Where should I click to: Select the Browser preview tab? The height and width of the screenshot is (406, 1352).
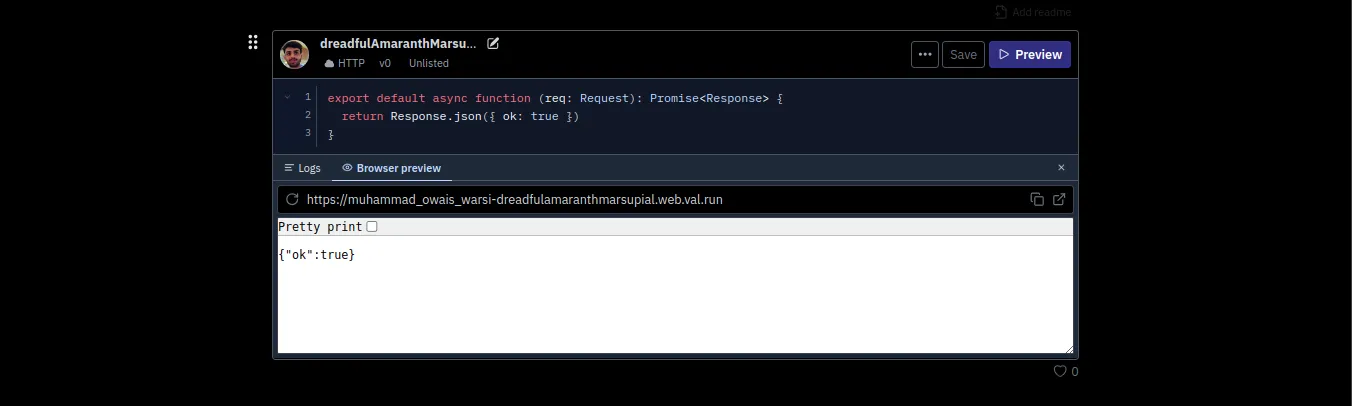(391, 168)
